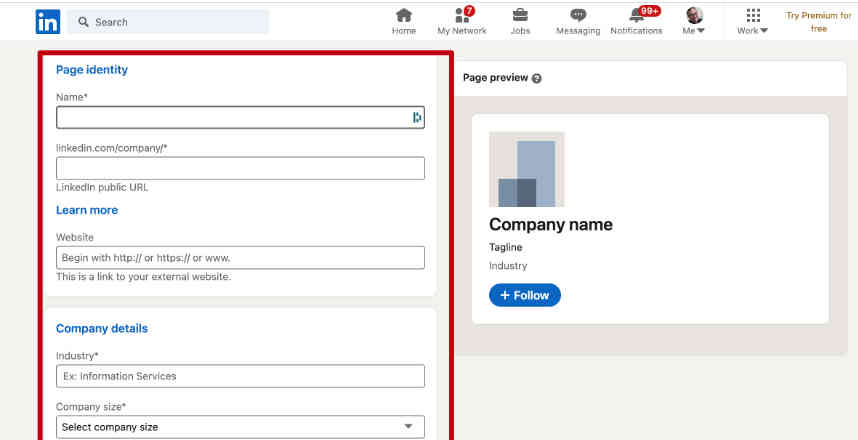Image resolution: width=858 pixels, height=440 pixels.
Task: Click Try Premium for free link
Action: click(819, 22)
